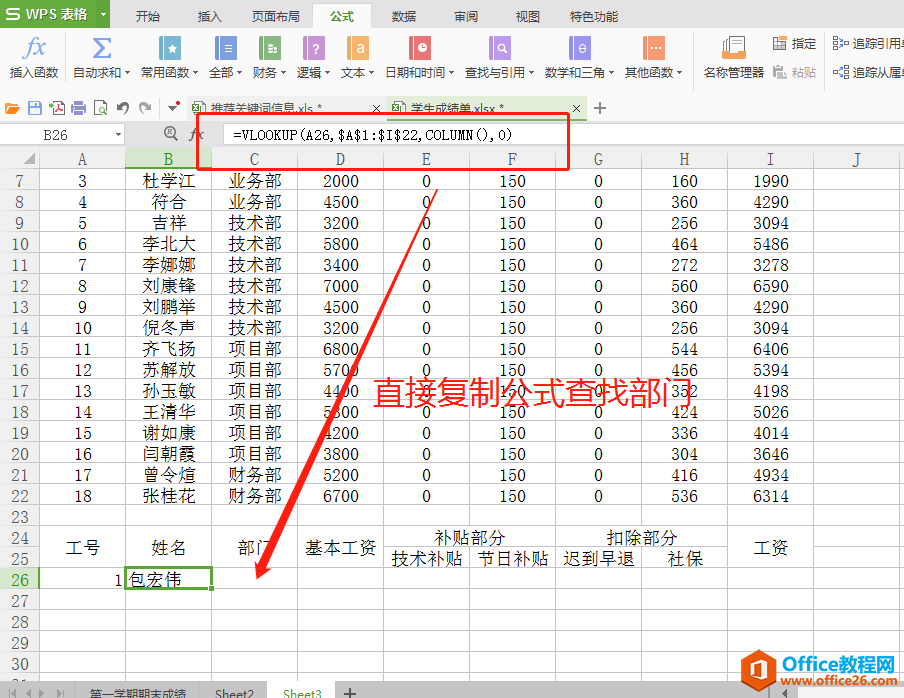Open the All functions (全部) icon
The image size is (904, 698).
point(225,48)
